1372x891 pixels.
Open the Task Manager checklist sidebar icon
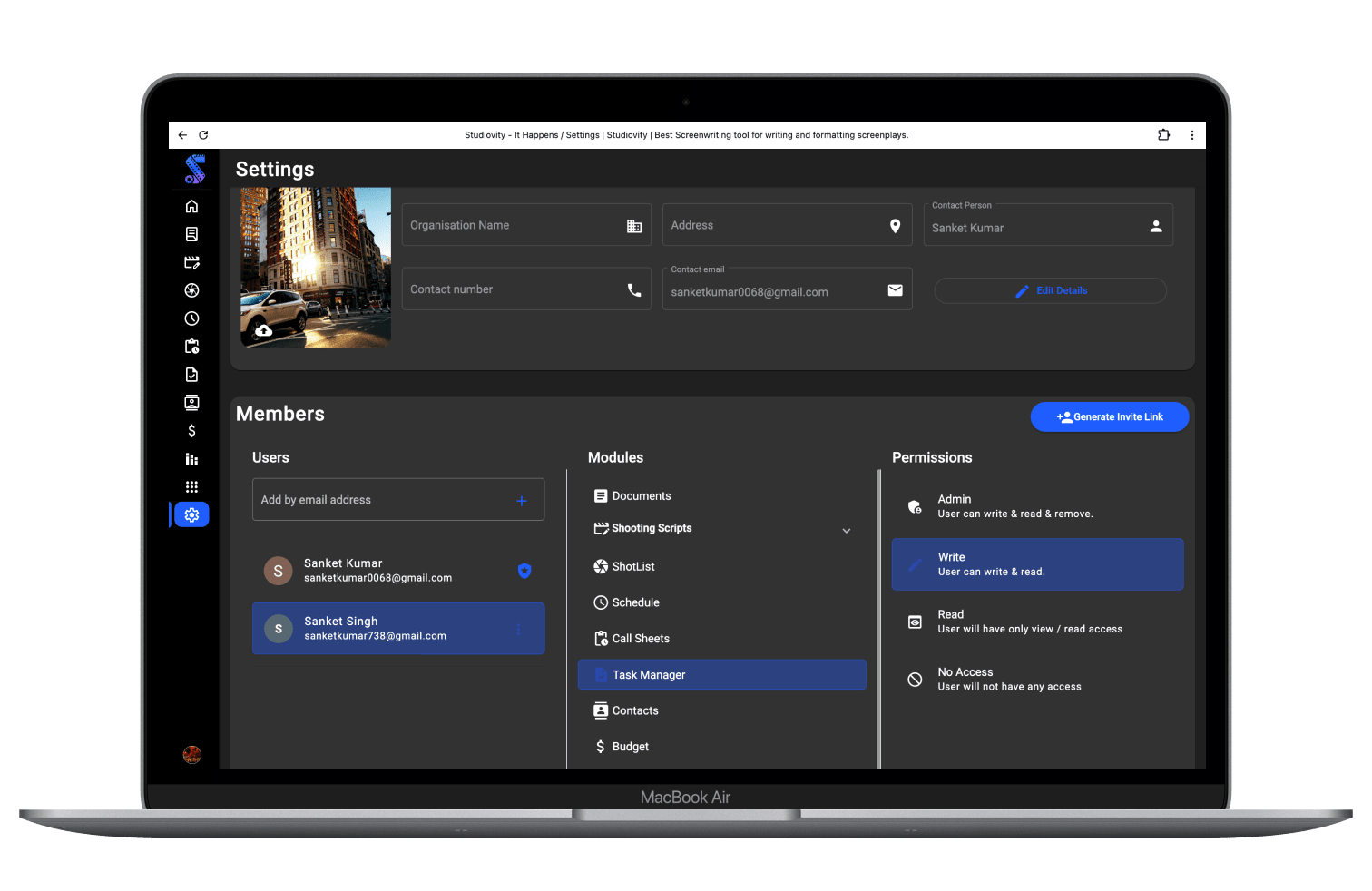pos(191,375)
